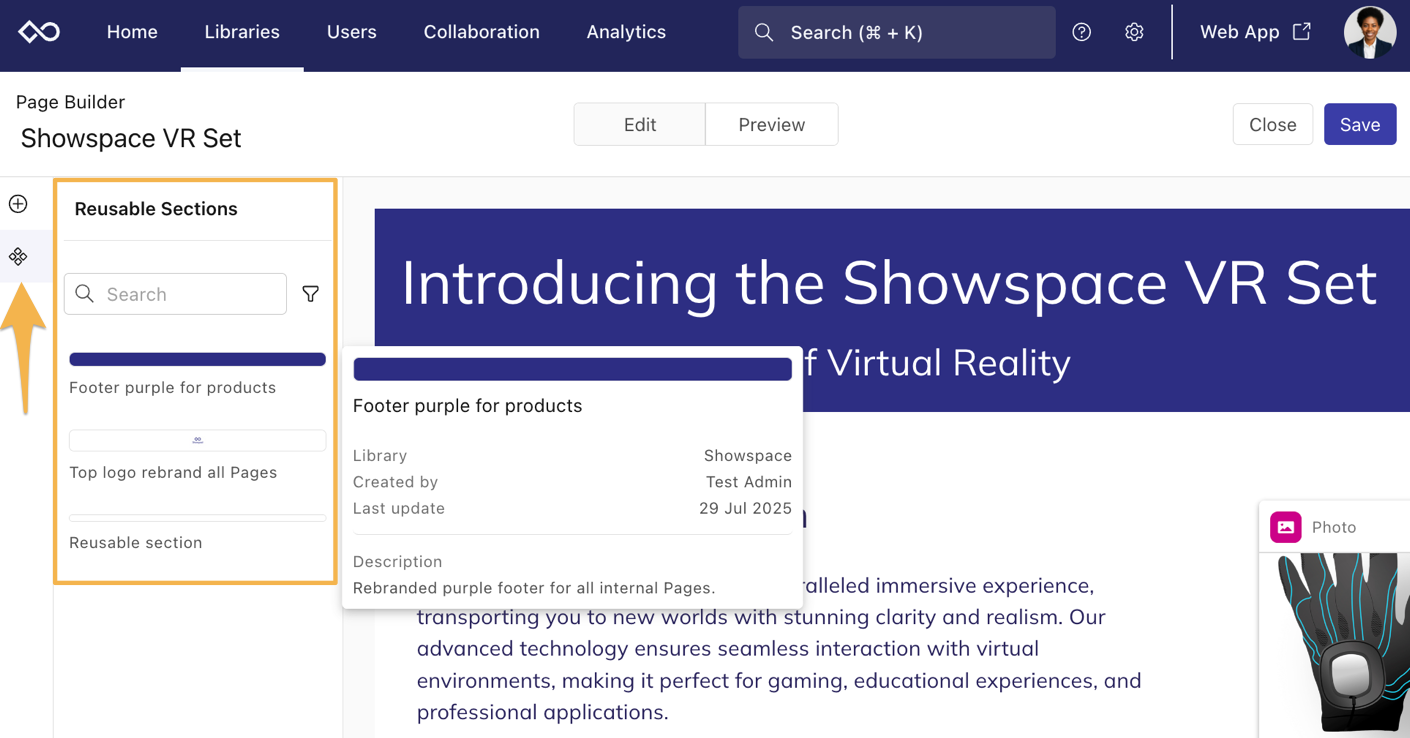
Task: Open the user profile avatar
Action: [1369, 32]
